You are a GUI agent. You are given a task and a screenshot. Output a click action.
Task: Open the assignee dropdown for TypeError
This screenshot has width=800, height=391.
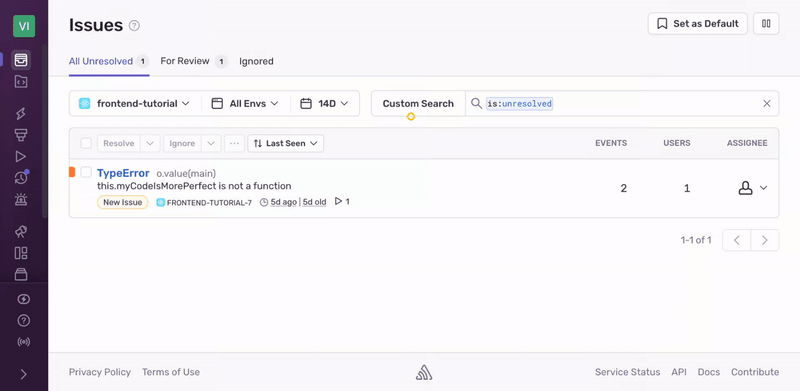pos(753,188)
